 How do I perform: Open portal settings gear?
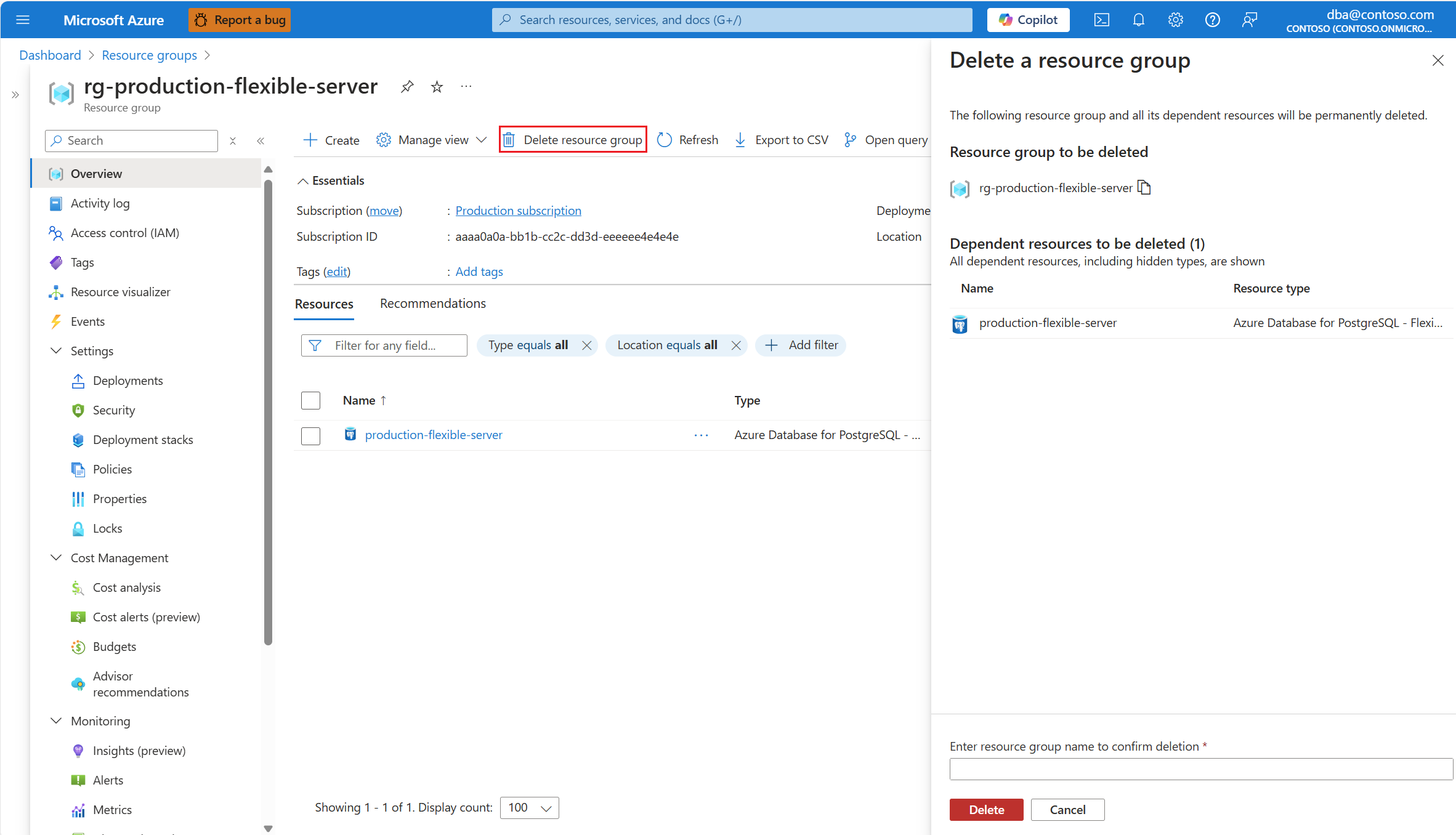(1176, 20)
